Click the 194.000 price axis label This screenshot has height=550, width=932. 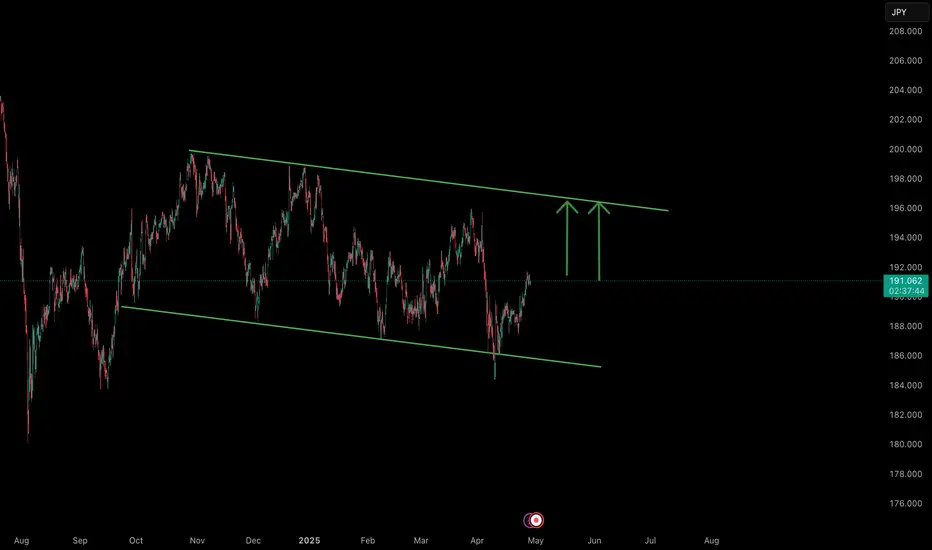coord(905,237)
